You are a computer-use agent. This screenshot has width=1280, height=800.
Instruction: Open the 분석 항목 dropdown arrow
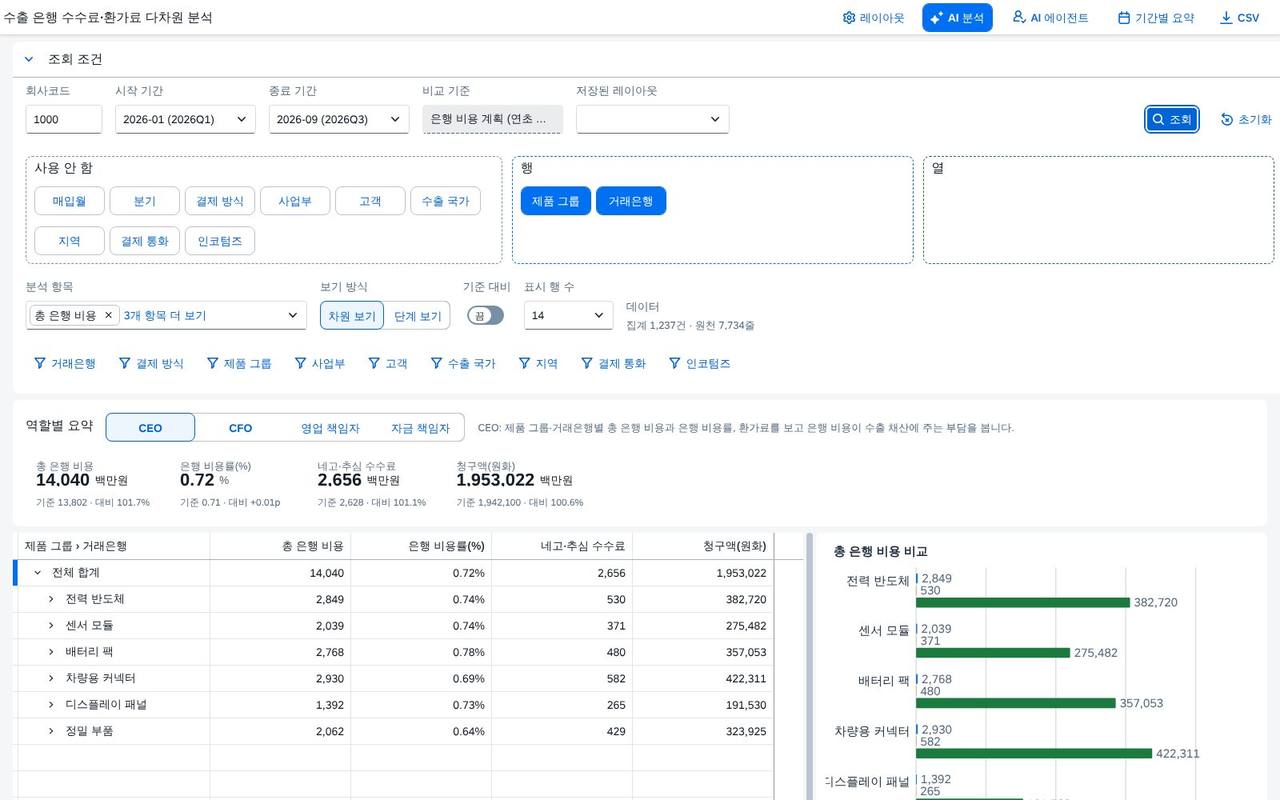click(293, 315)
